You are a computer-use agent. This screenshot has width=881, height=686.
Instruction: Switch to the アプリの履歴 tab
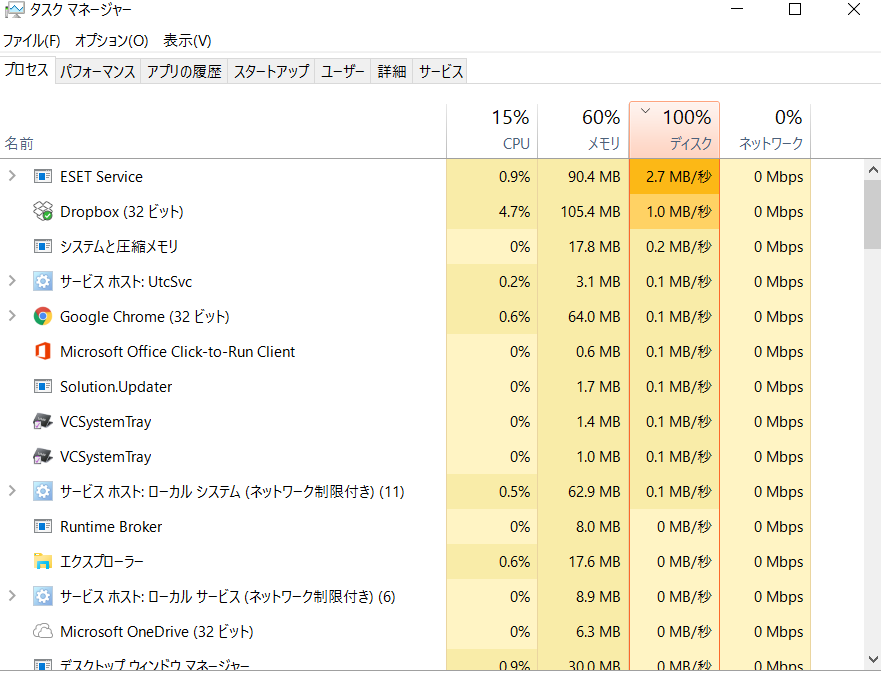coord(184,71)
